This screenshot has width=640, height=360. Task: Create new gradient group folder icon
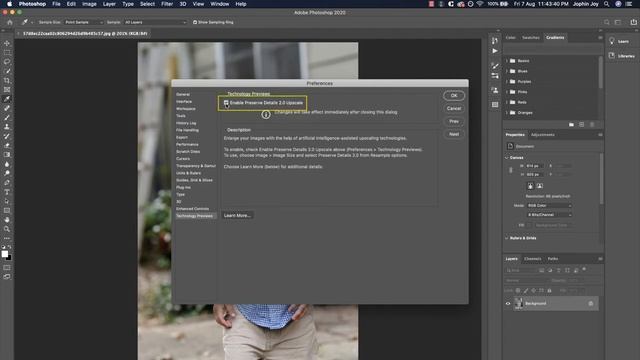(x=571, y=124)
